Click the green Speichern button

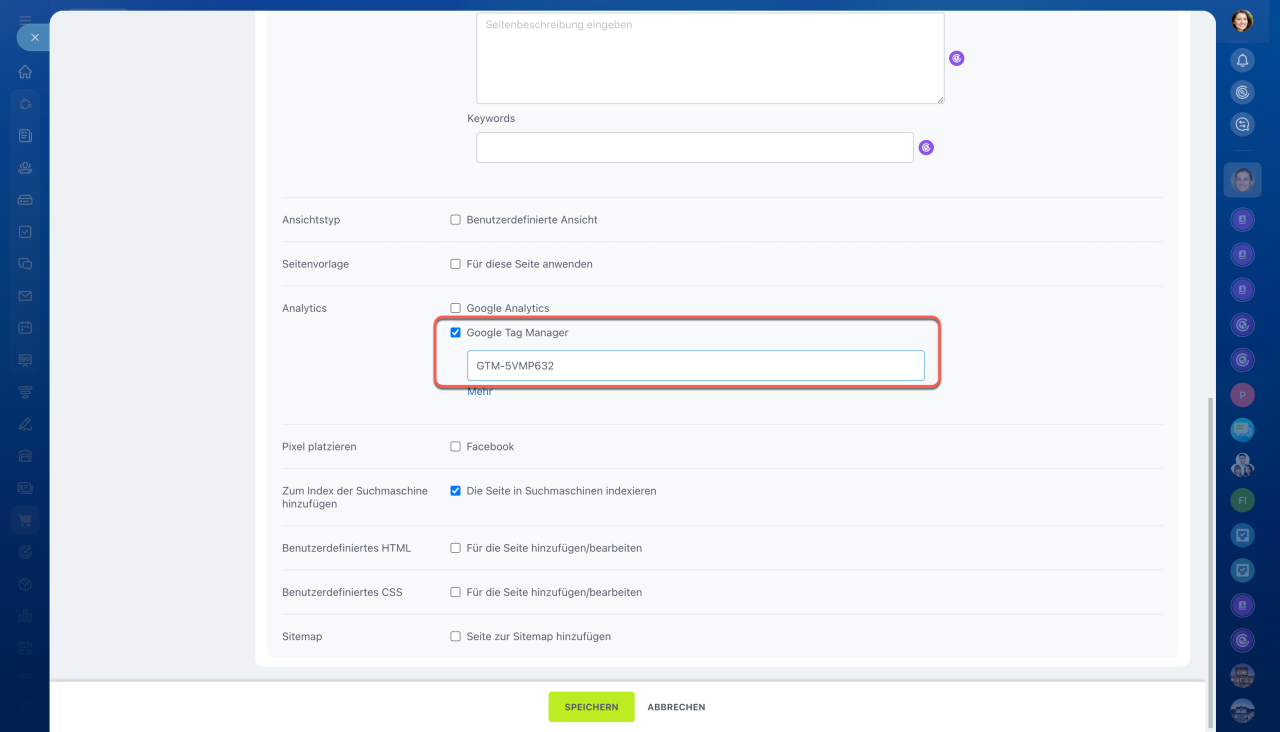coord(591,707)
